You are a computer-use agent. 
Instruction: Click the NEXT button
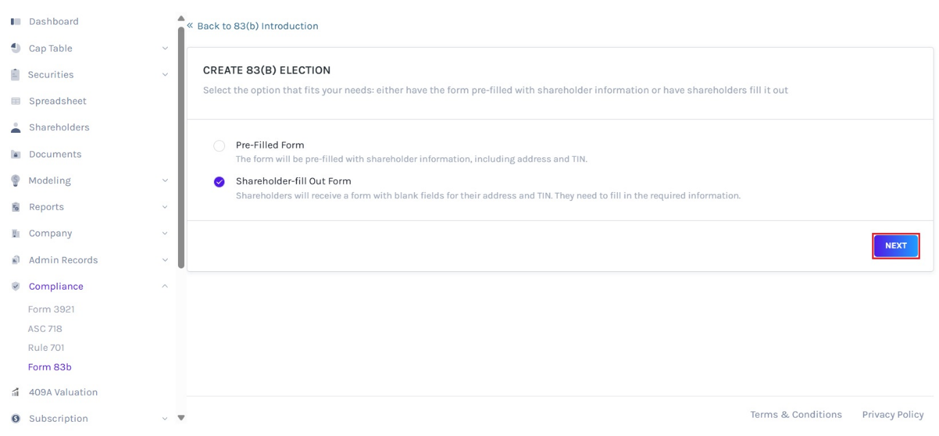pos(896,246)
